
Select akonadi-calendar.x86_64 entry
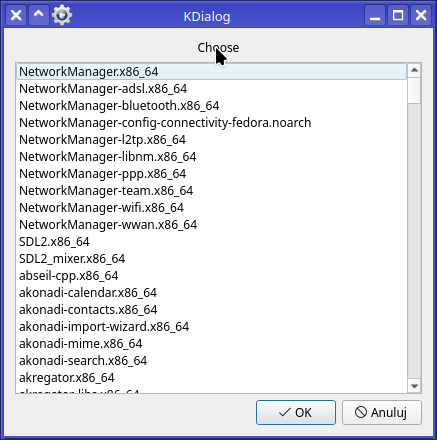[211, 293]
